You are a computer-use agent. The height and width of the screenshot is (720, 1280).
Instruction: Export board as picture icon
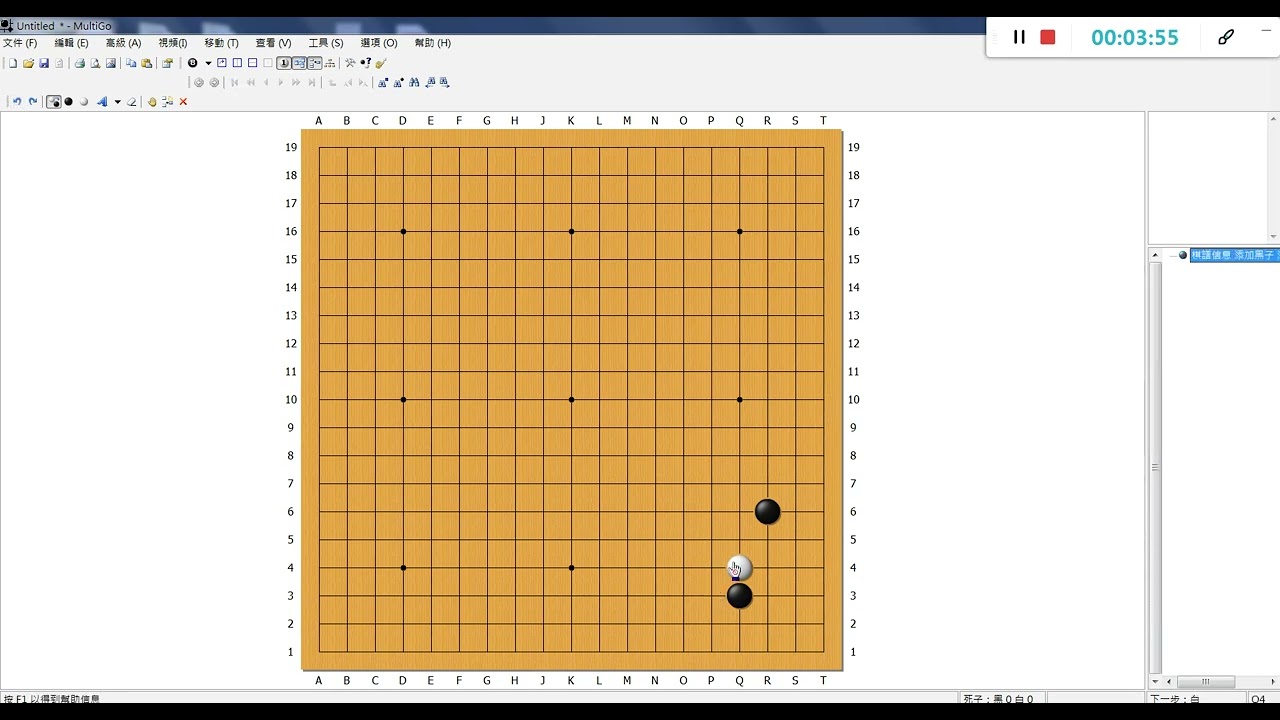(x=111, y=63)
